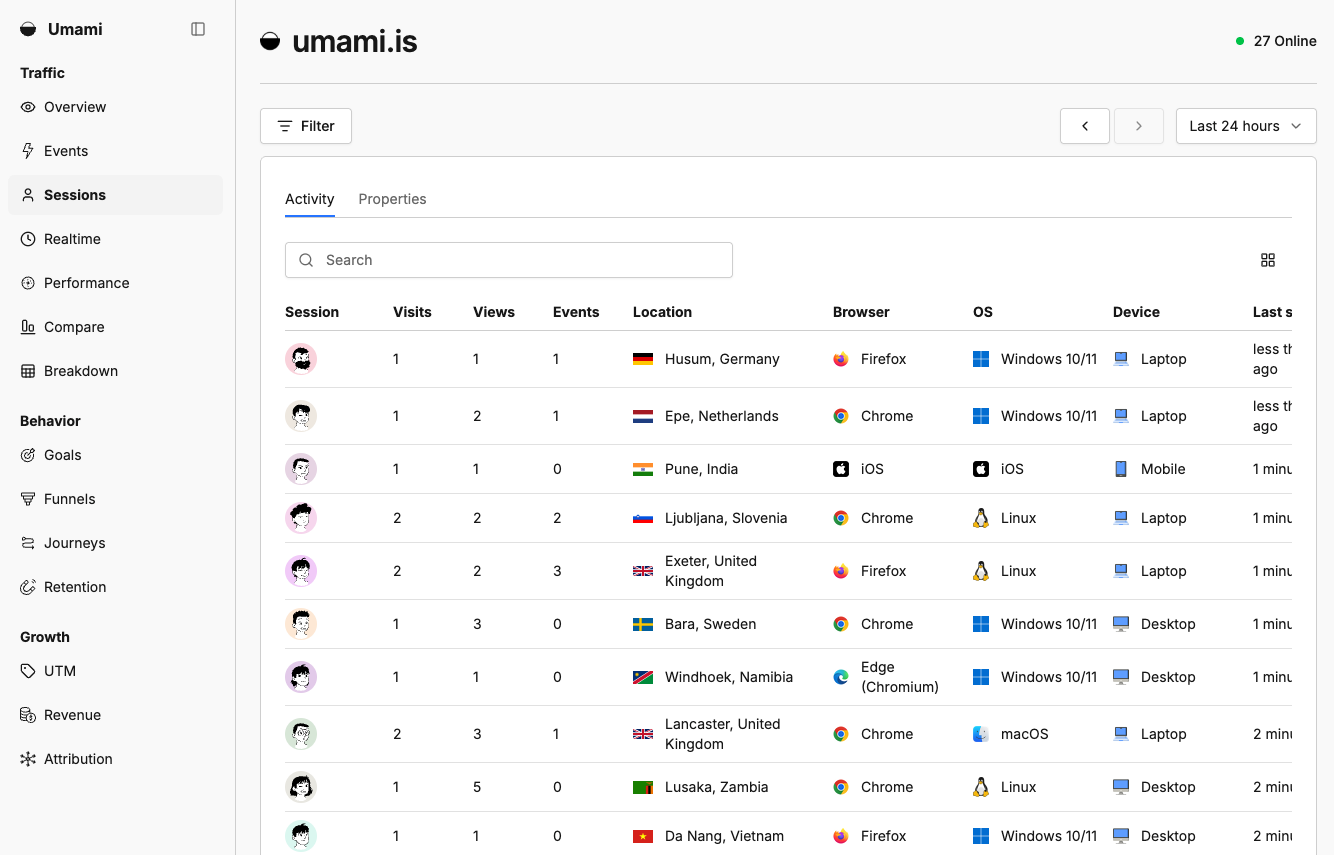Click the Chrome icon in Epe, Netherlands row
This screenshot has width=1334, height=855.
click(841, 416)
